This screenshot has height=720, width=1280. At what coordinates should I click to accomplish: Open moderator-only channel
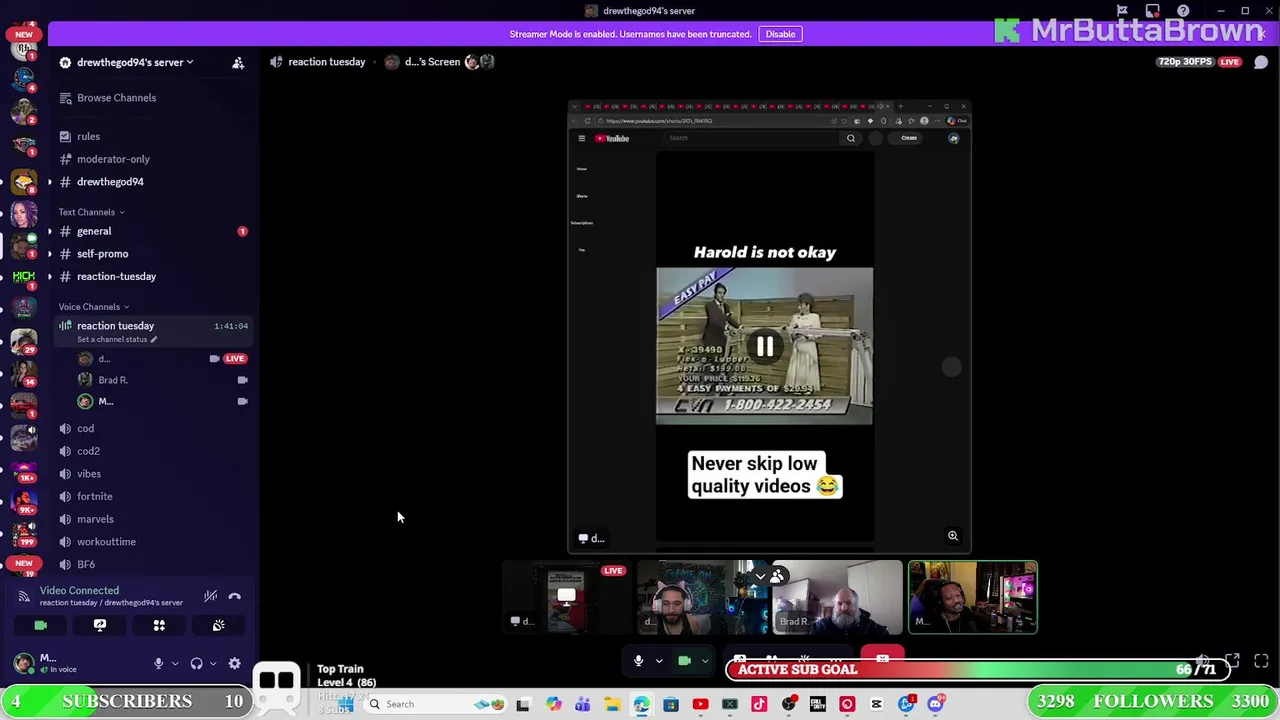pos(113,159)
